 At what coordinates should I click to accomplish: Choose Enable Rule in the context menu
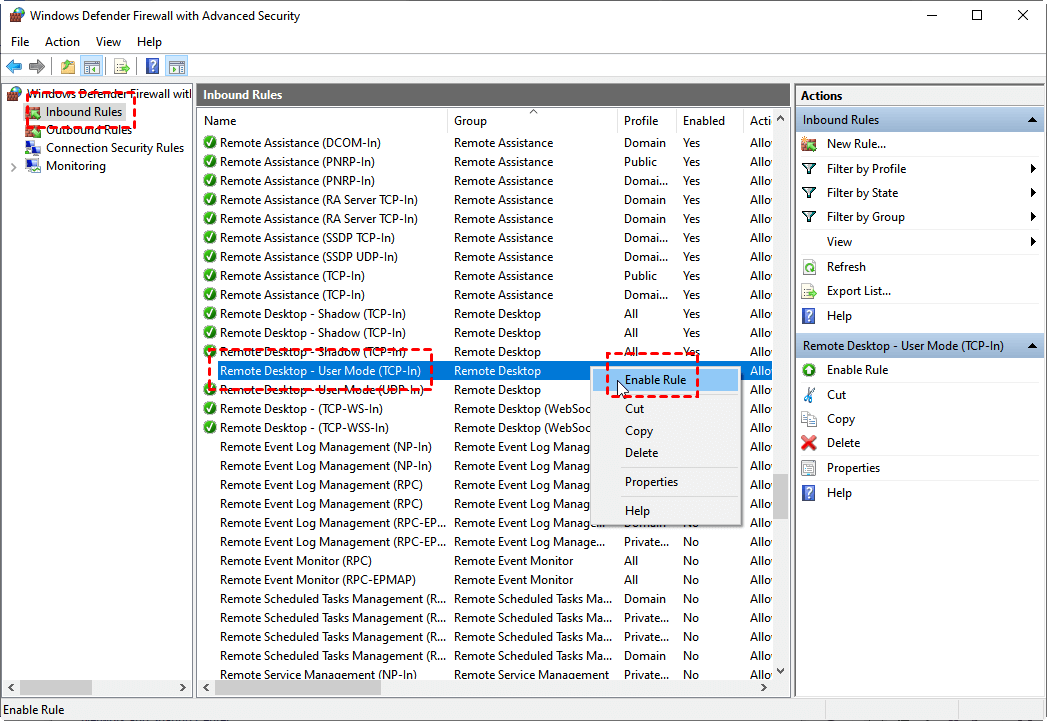pyautogui.click(x=666, y=380)
